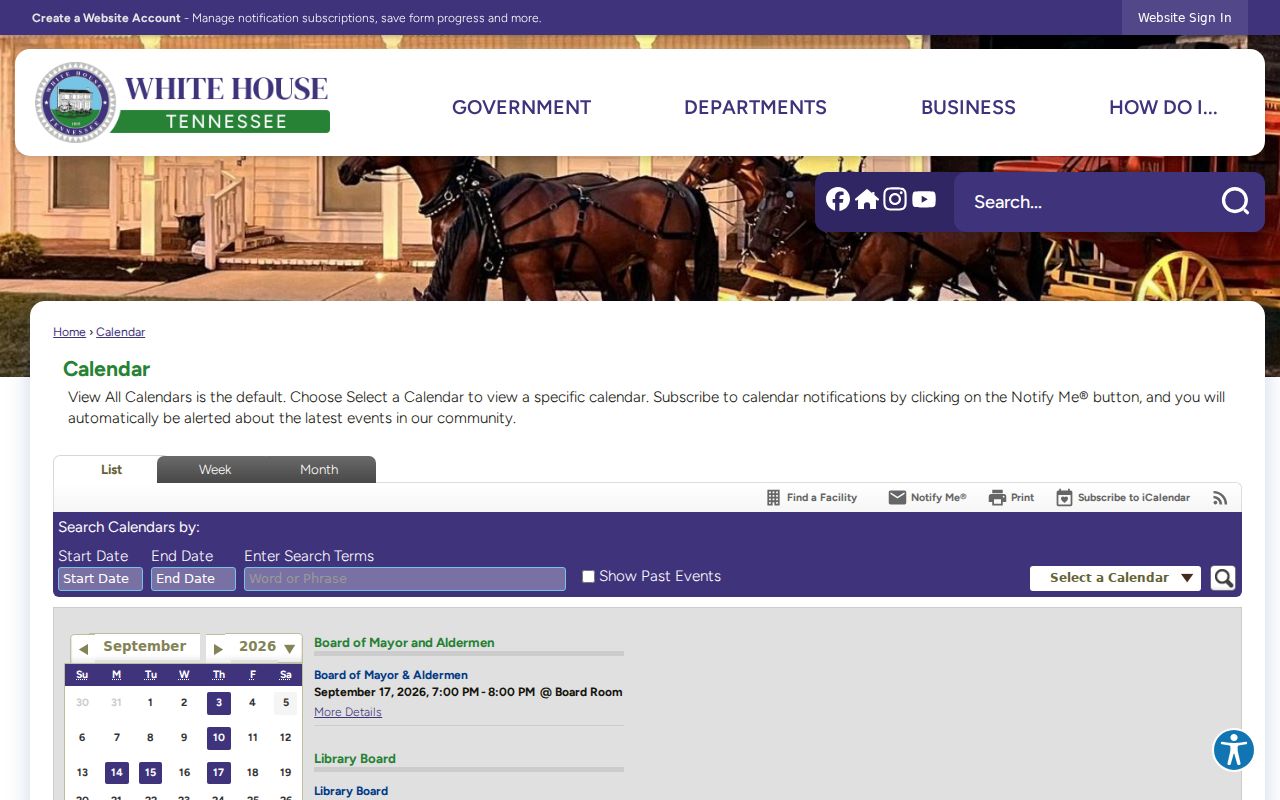The image size is (1280, 800).
Task: Click the End Date field
Action: (193, 579)
